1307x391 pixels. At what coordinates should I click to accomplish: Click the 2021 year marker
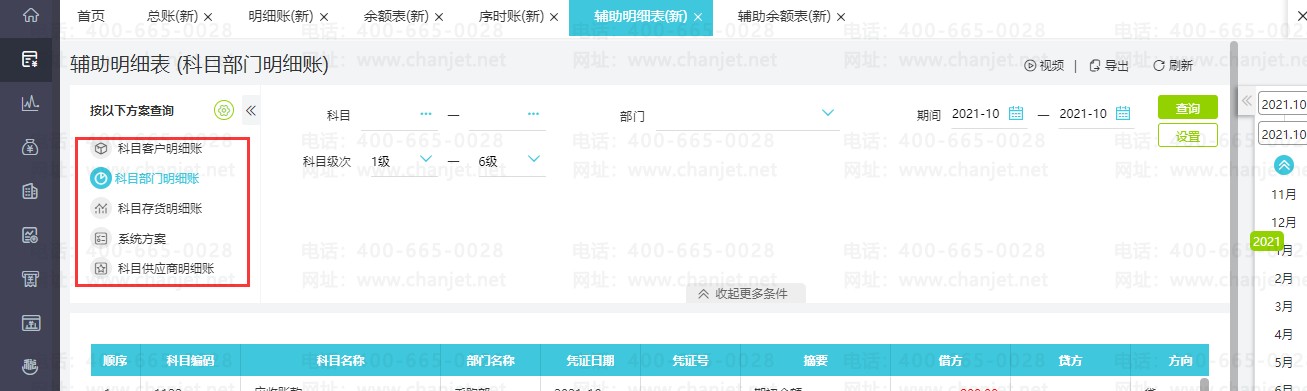click(x=1266, y=241)
